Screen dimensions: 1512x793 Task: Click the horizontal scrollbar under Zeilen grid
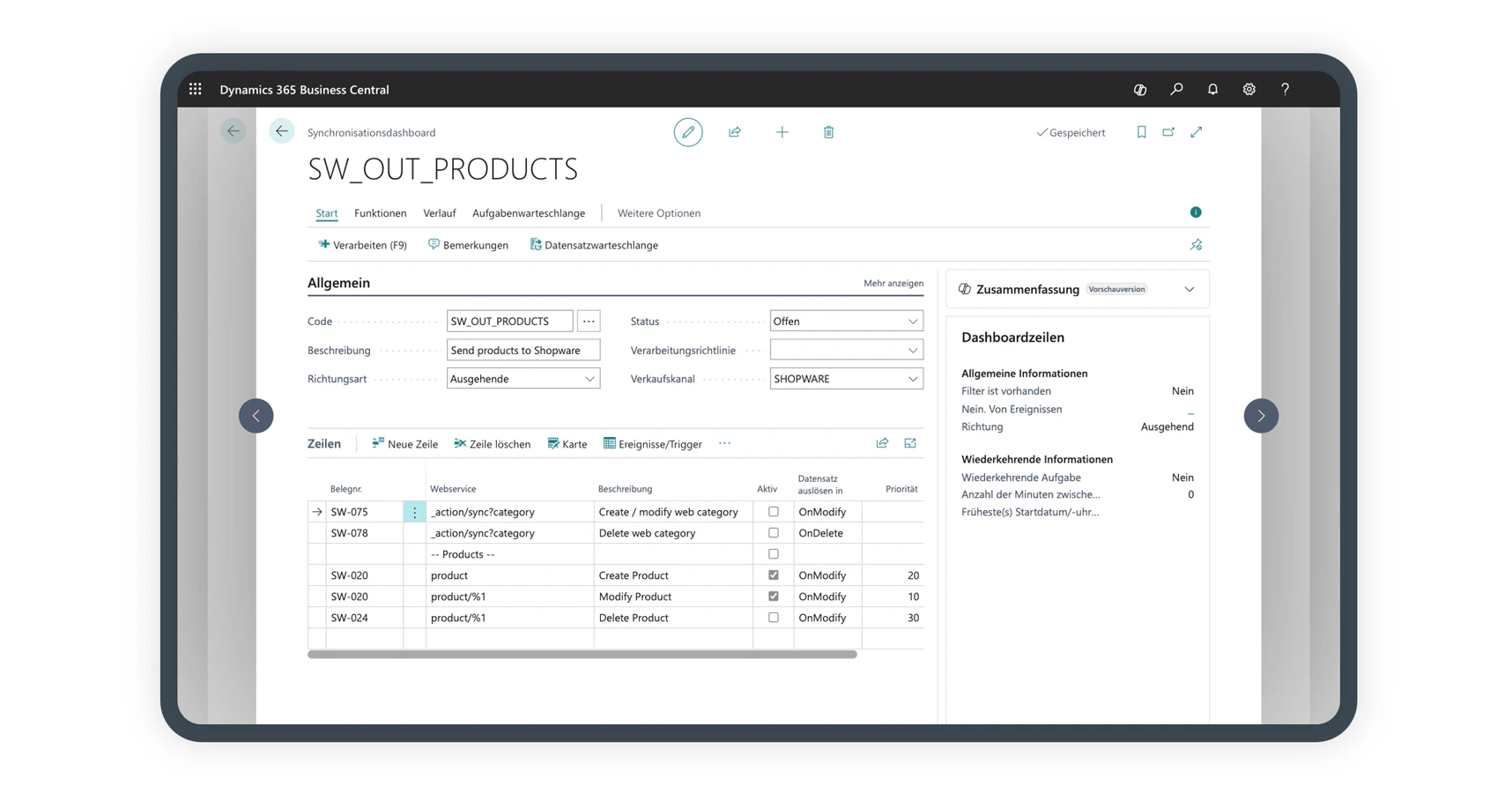point(582,655)
